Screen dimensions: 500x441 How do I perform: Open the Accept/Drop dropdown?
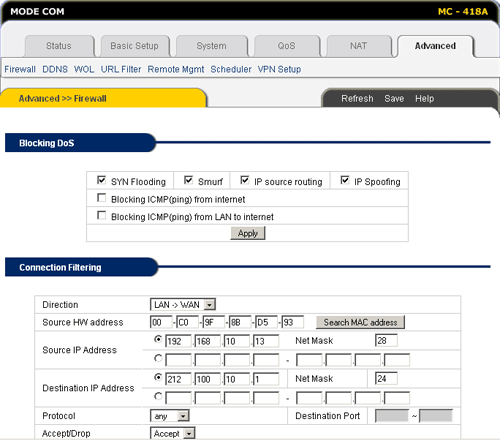[173, 433]
